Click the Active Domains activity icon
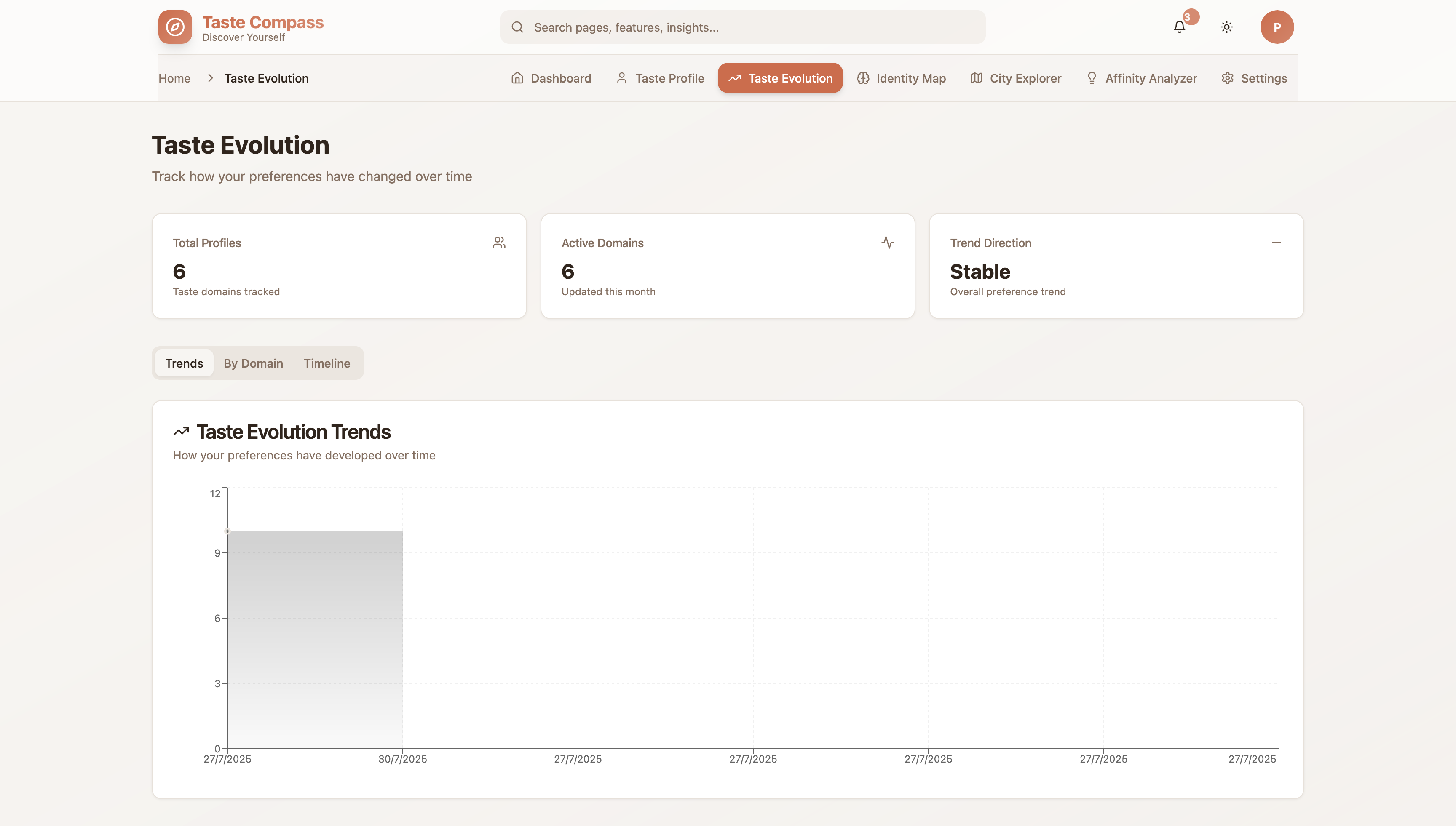 [x=887, y=243]
